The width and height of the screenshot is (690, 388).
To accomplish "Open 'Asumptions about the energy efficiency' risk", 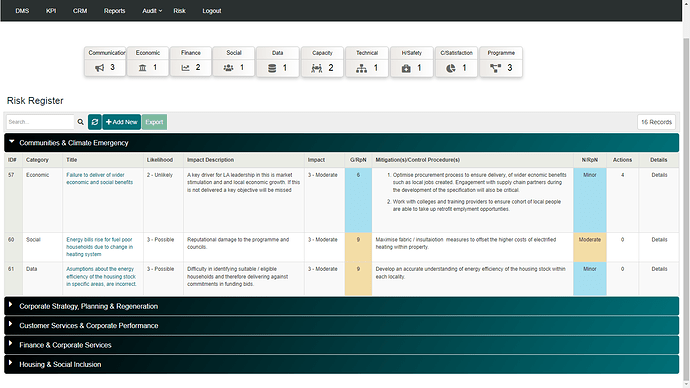I will tap(101, 276).
